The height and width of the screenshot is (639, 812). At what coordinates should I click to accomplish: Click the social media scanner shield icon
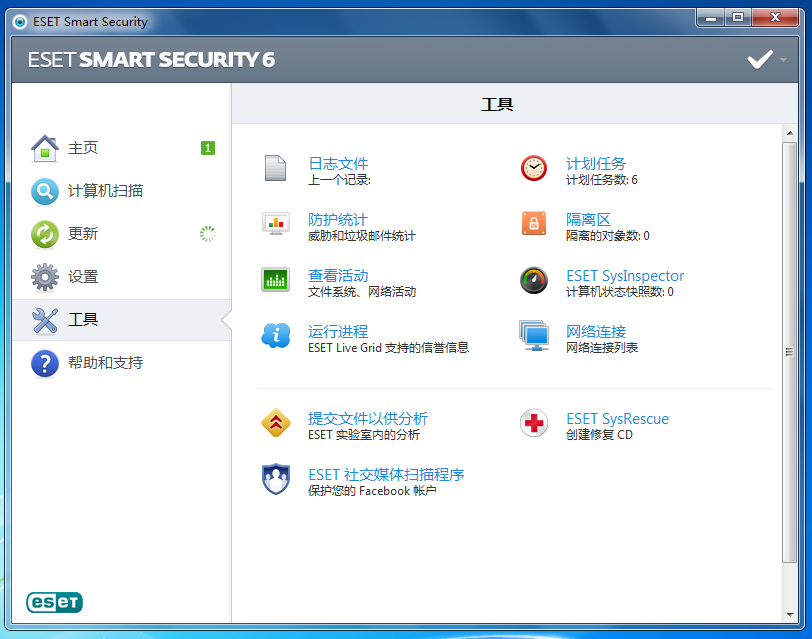click(x=276, y=479)
